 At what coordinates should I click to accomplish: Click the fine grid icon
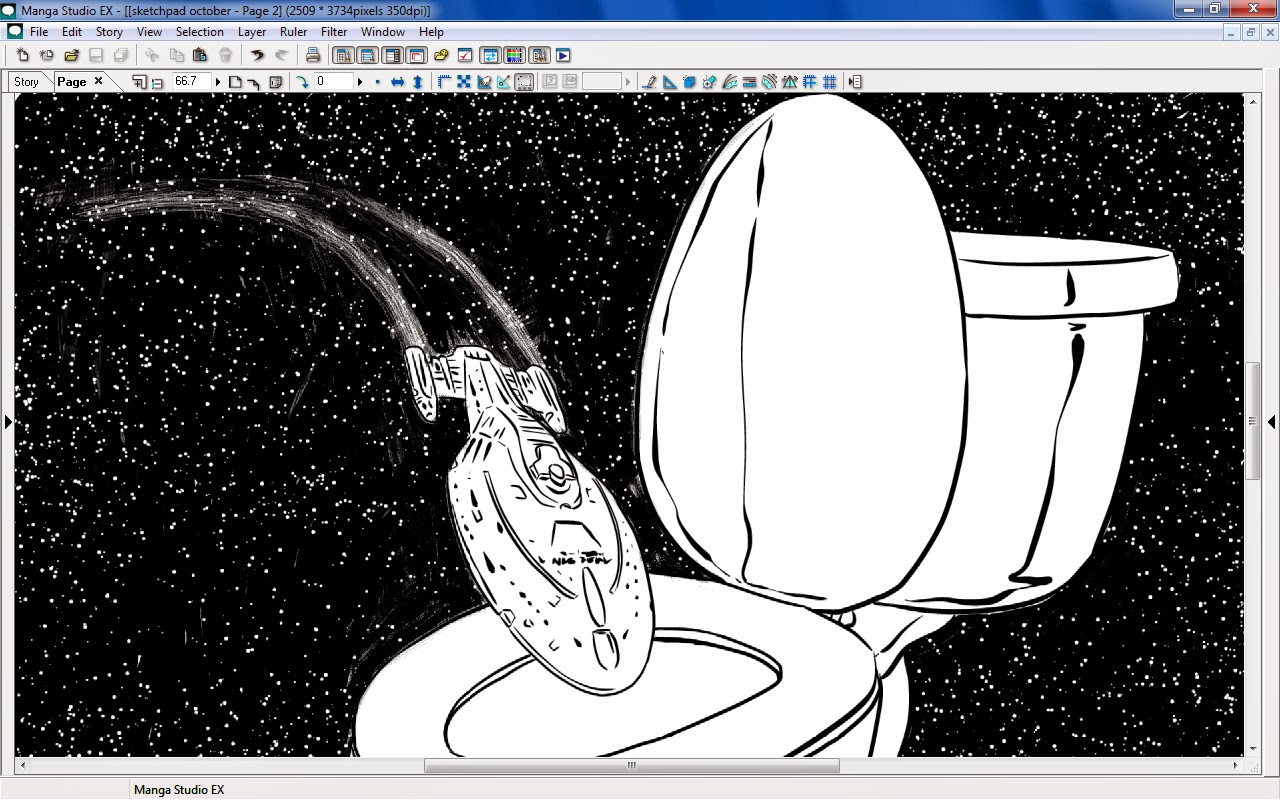[x=830, y=82]
